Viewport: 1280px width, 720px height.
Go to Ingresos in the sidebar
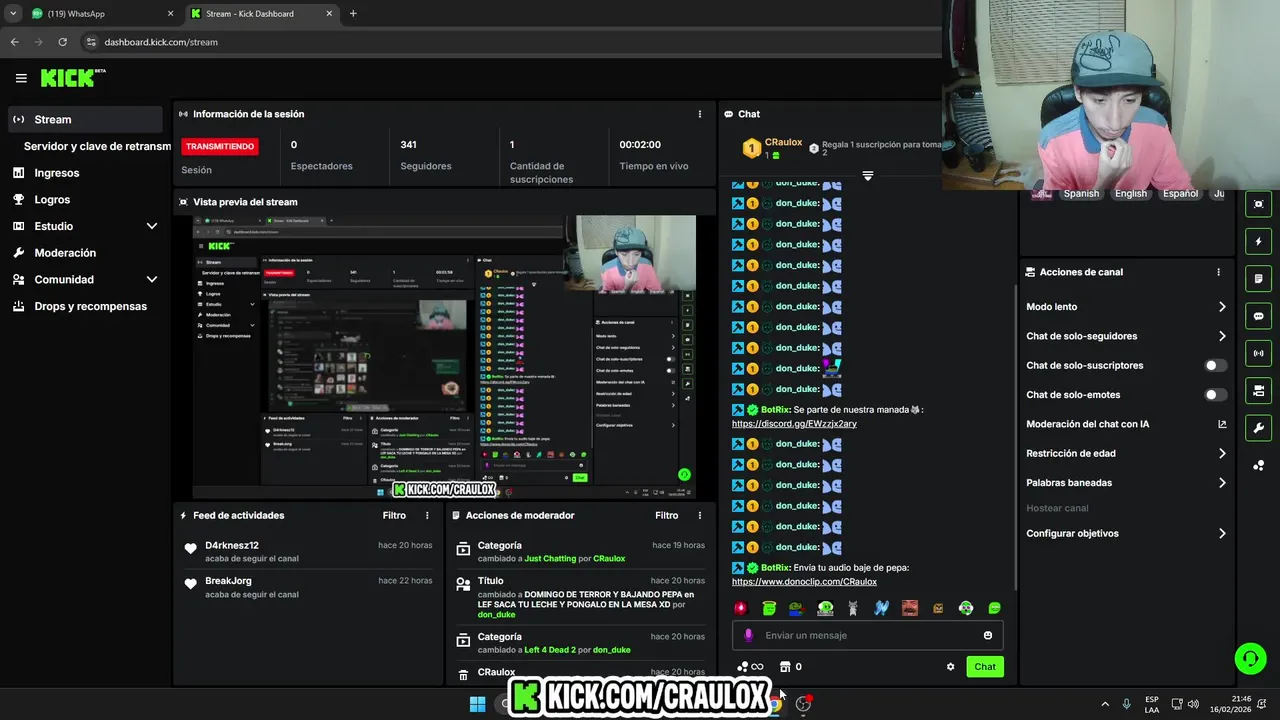tap(84, 173)
